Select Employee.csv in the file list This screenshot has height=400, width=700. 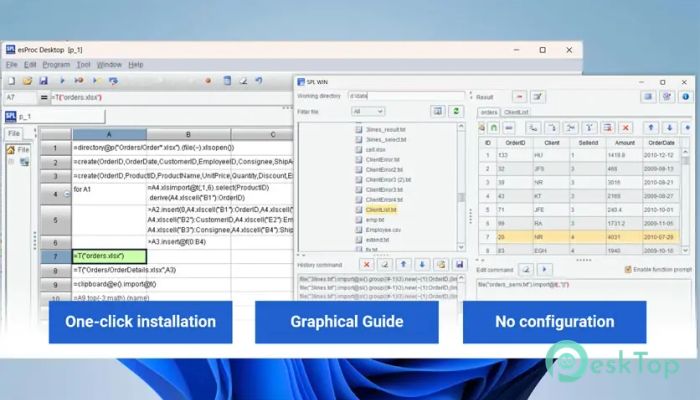click(x=383, y=230)
